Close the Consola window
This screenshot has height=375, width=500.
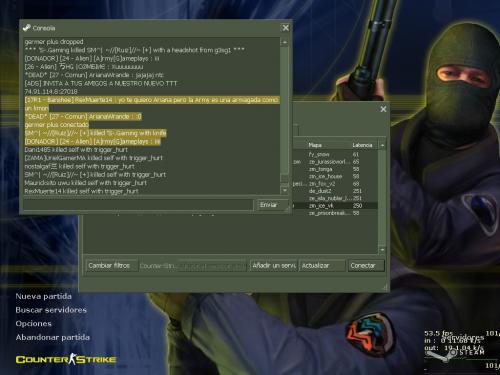click(x=286, y=28)
